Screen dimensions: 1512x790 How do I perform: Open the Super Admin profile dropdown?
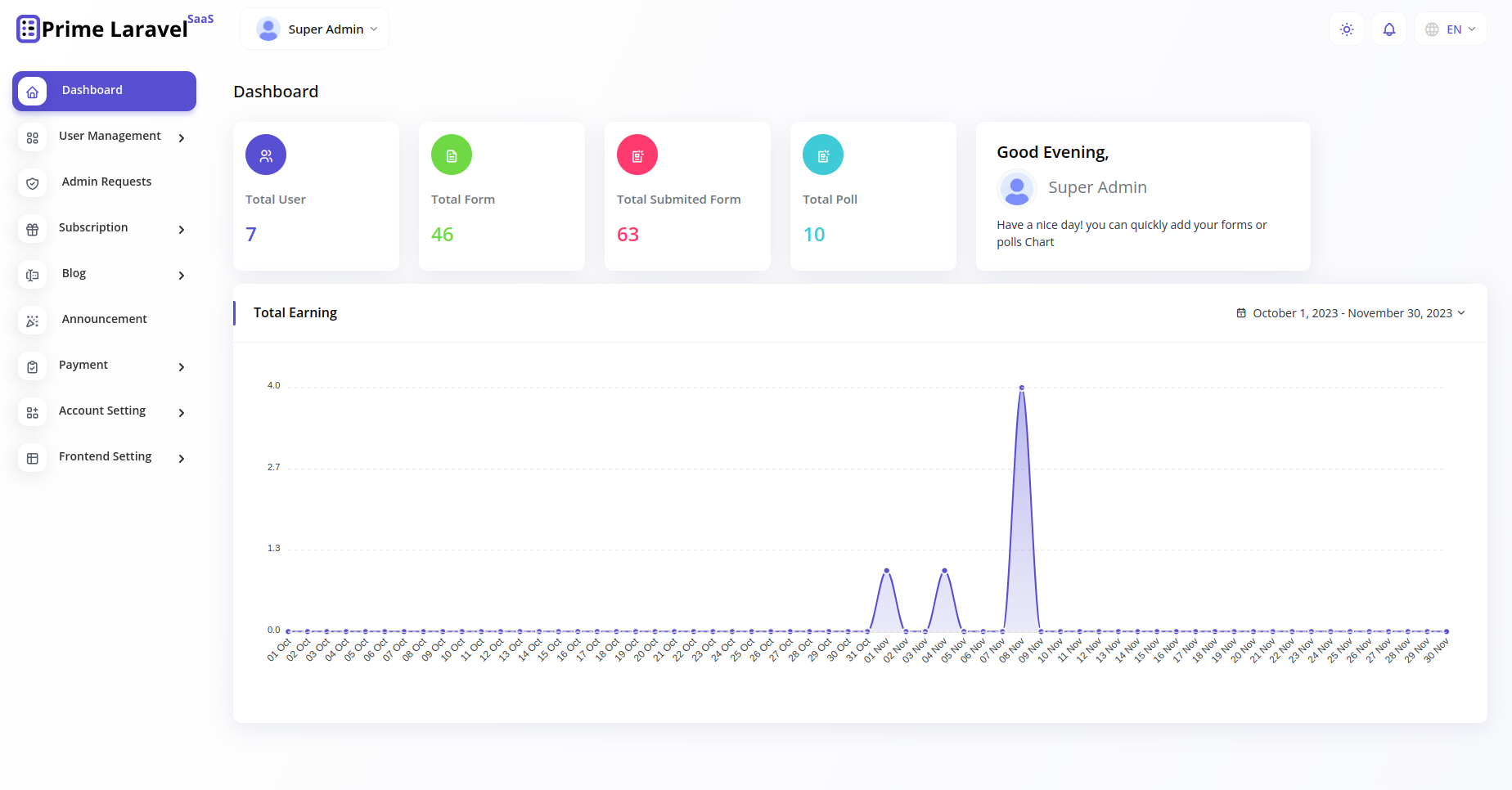[x=315, y=29]
